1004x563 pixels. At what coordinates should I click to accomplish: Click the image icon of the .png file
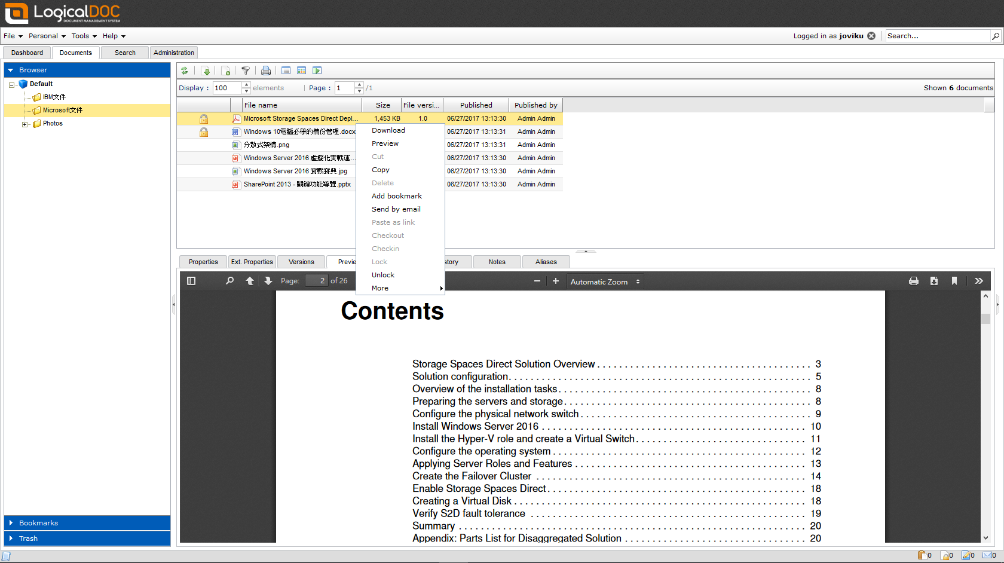(x=236, y=145)
